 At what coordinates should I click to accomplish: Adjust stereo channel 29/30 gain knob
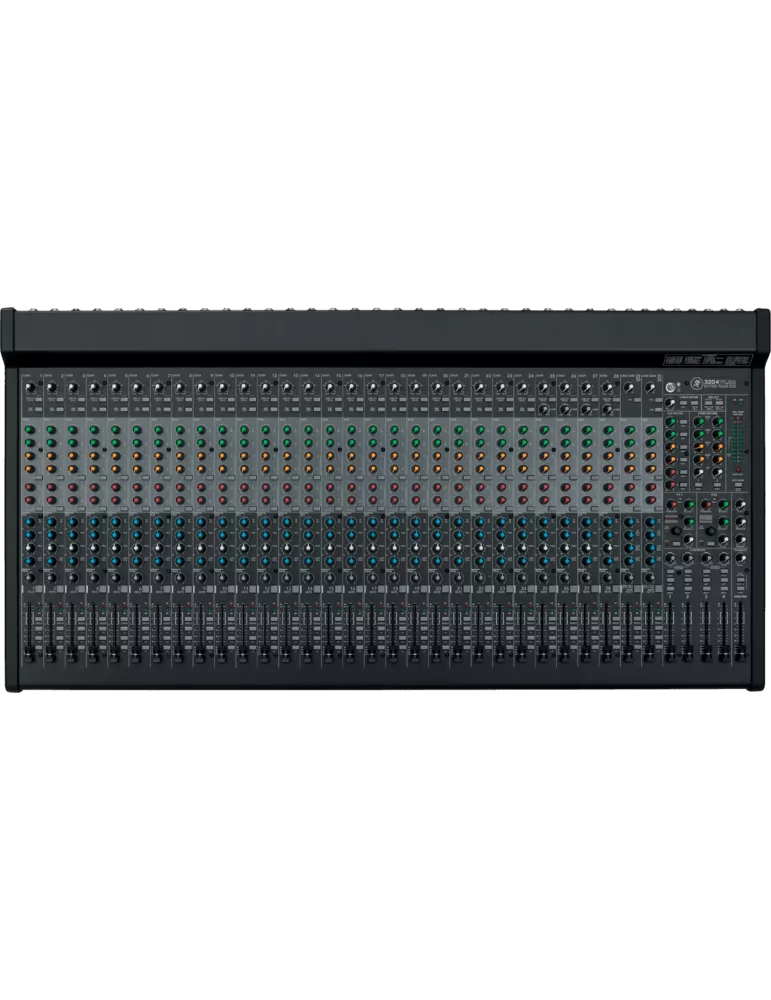coord(629,387)
